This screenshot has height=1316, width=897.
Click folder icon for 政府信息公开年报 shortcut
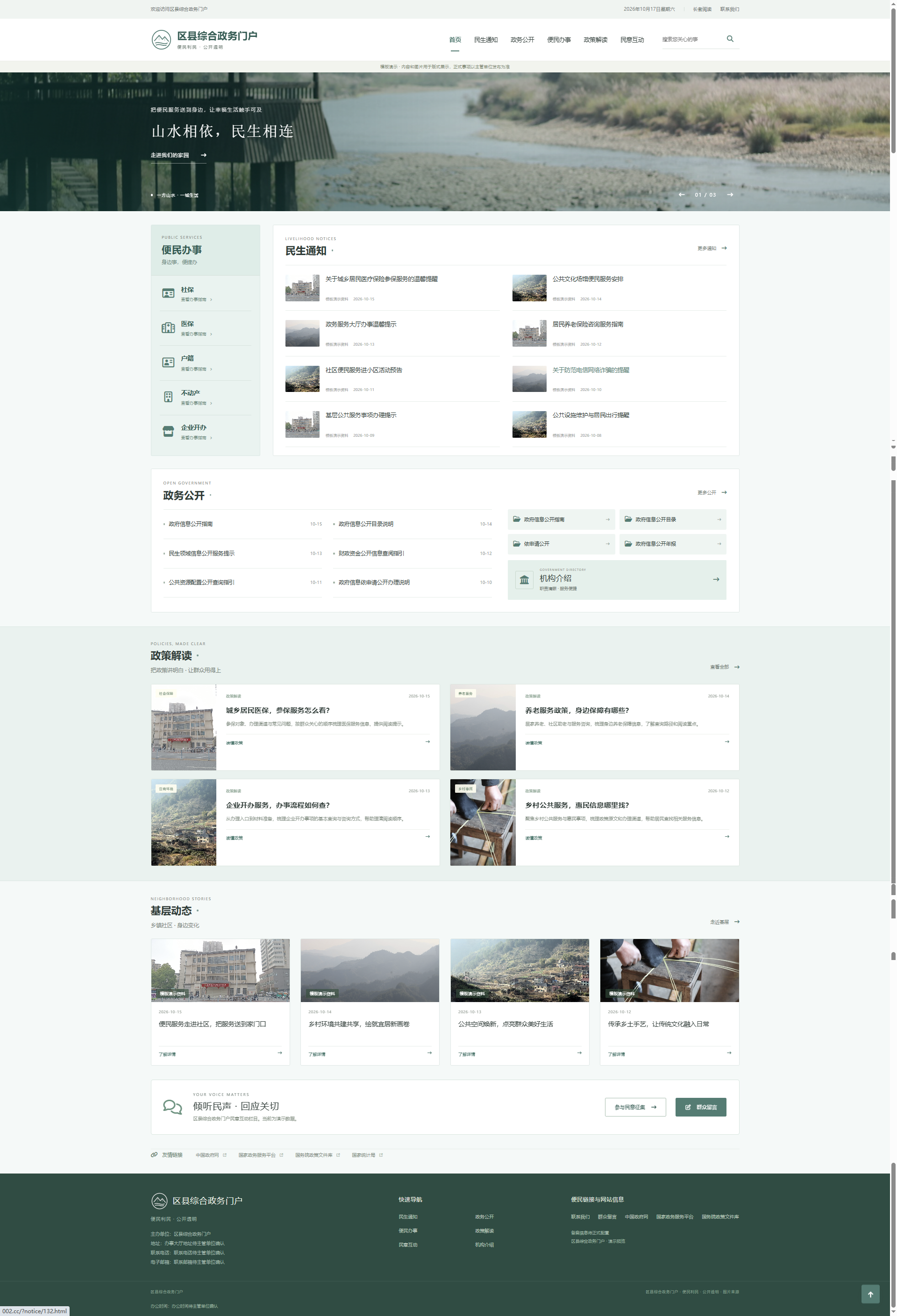(x=628, y=544)
